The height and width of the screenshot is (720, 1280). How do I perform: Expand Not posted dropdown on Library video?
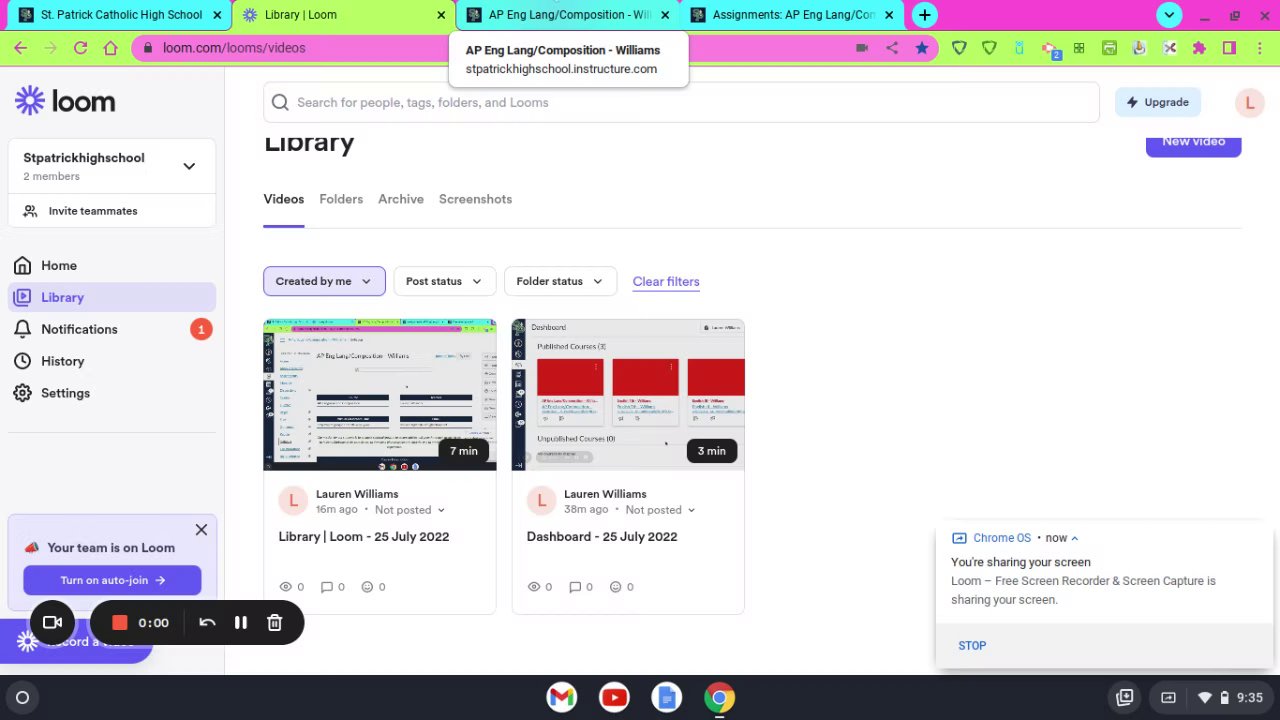pyautogui.click(x=410, y=510)
